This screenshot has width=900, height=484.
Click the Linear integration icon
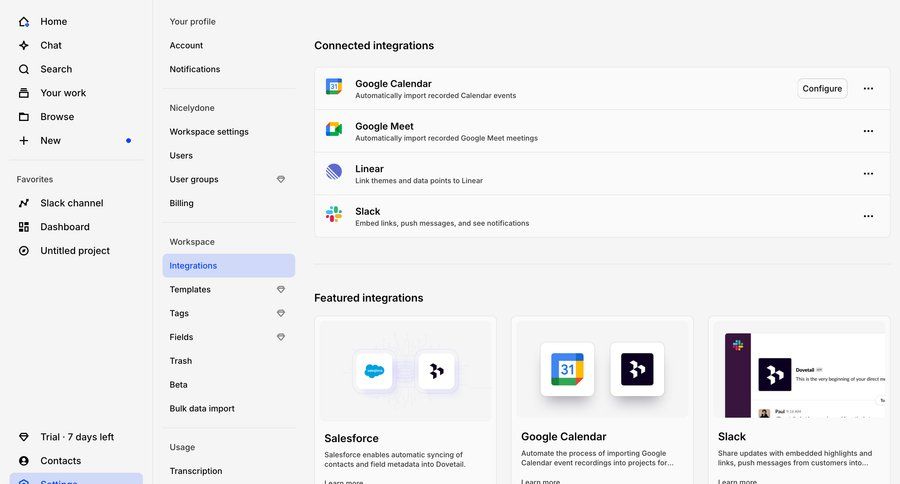pos(334,172)
